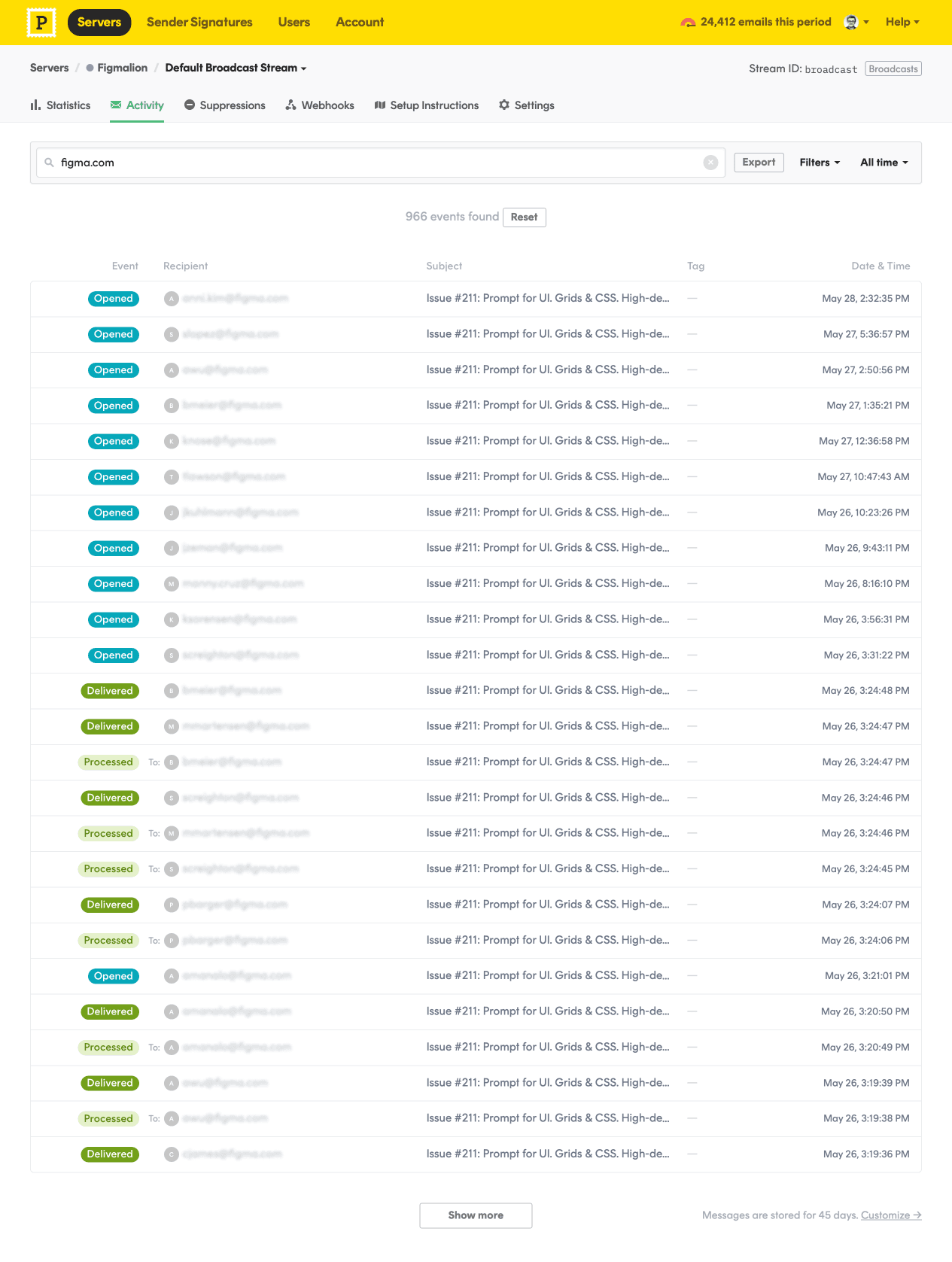Click the Statistics bar chart icon

(35, 105)
